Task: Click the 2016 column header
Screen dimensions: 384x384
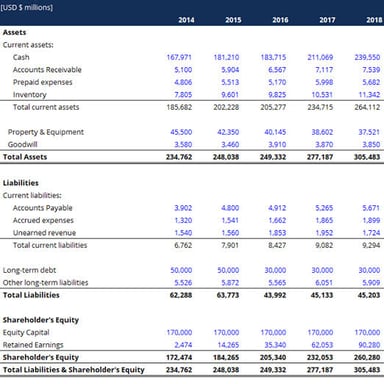Action: (280, 20)
